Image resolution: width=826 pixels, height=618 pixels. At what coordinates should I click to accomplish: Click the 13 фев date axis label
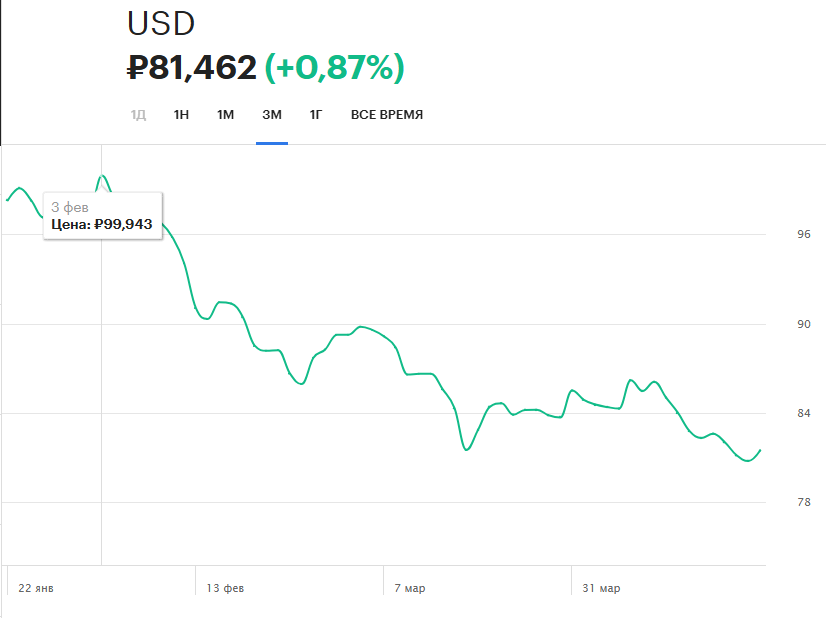[x=225, y=588]
